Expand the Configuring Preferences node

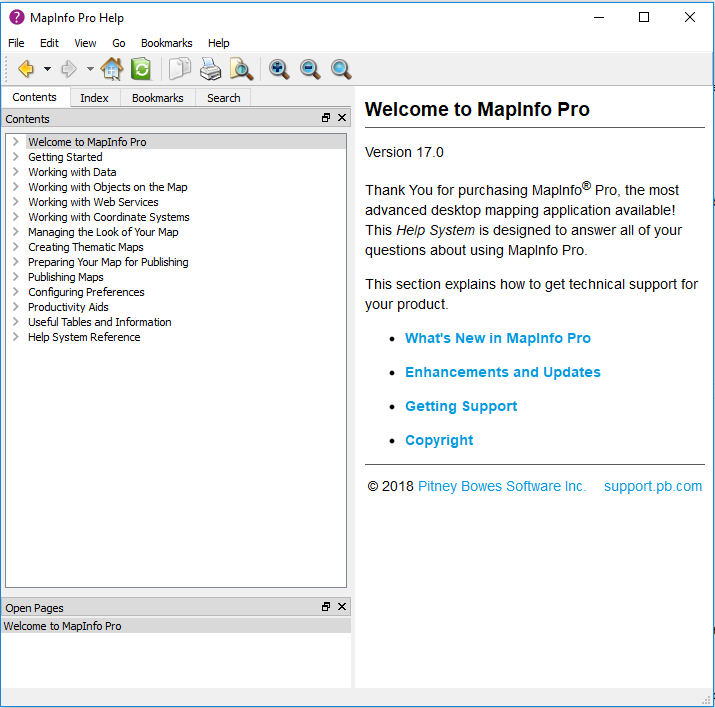point(16,292)
